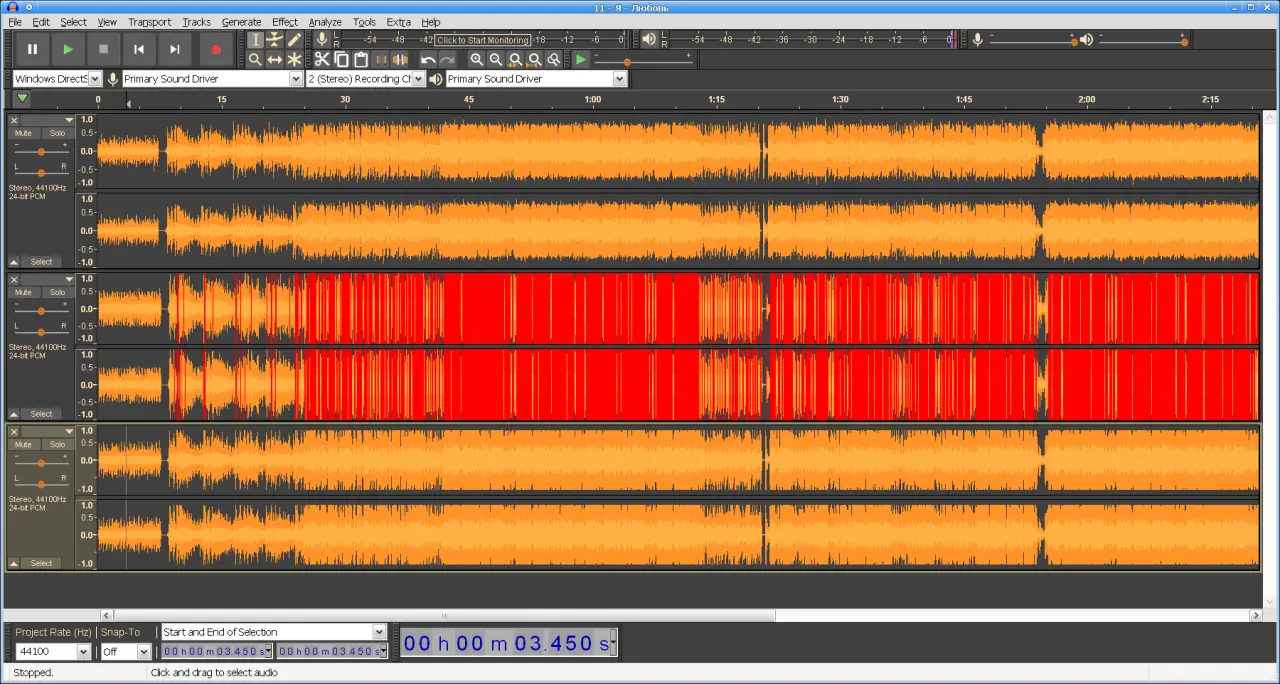Click the Stop transport button
Screen dimensions: 1280x684
click(103, 48)
